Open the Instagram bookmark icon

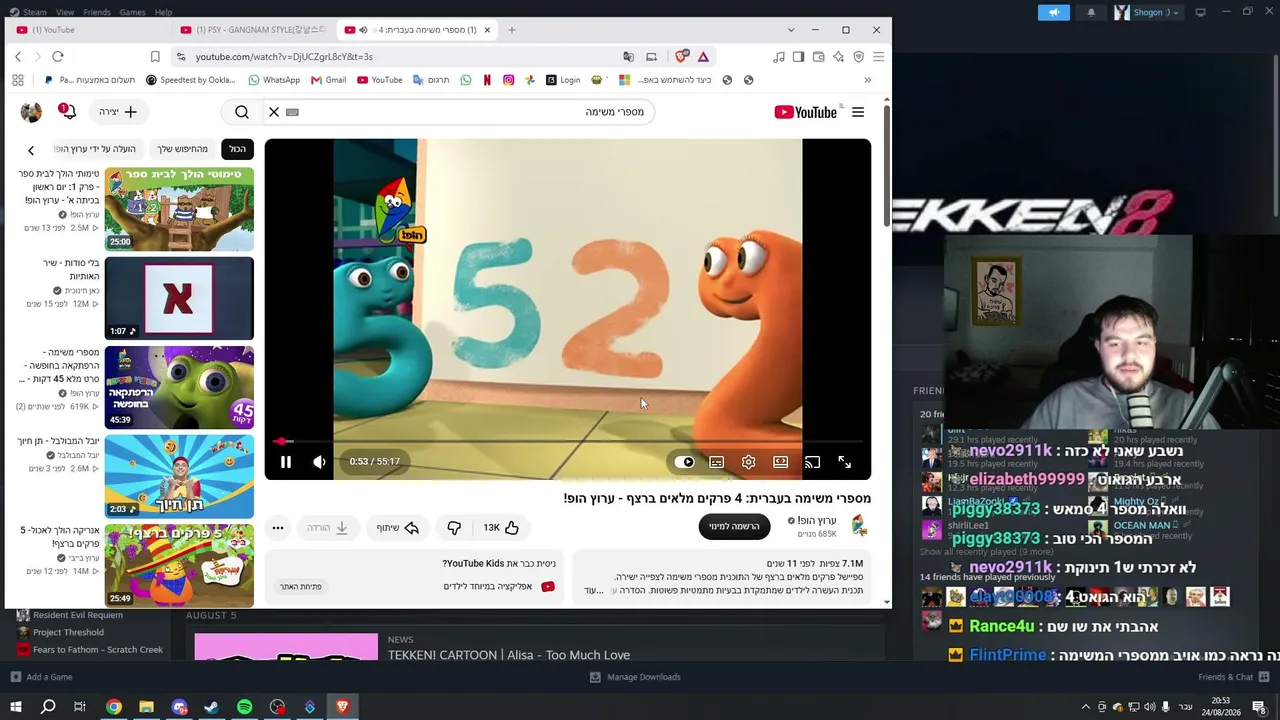(x=509, y=80)
